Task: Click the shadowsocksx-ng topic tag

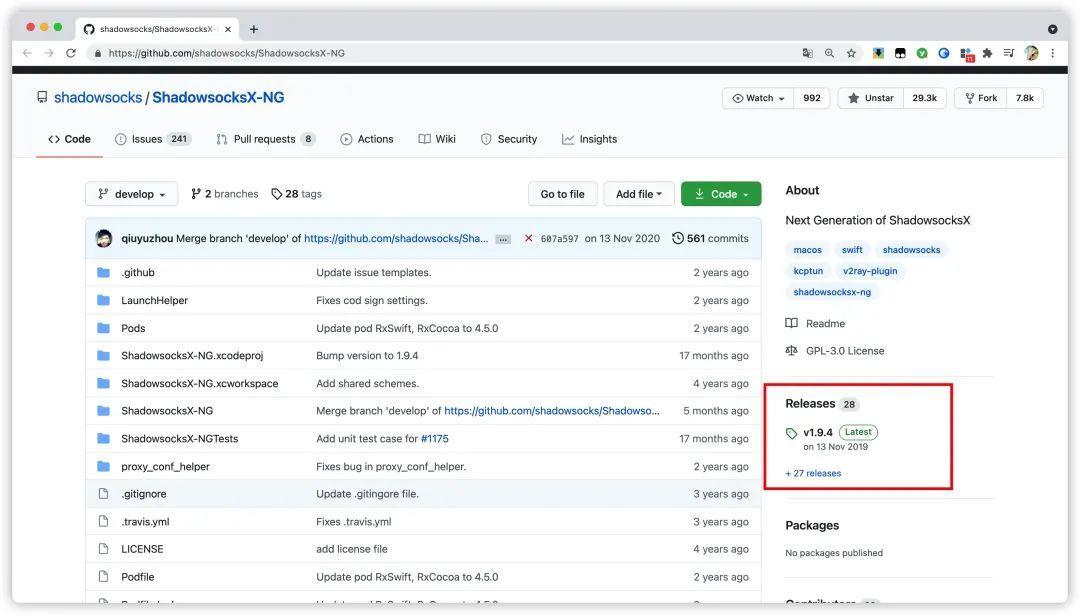Action: tap(832, 292)
